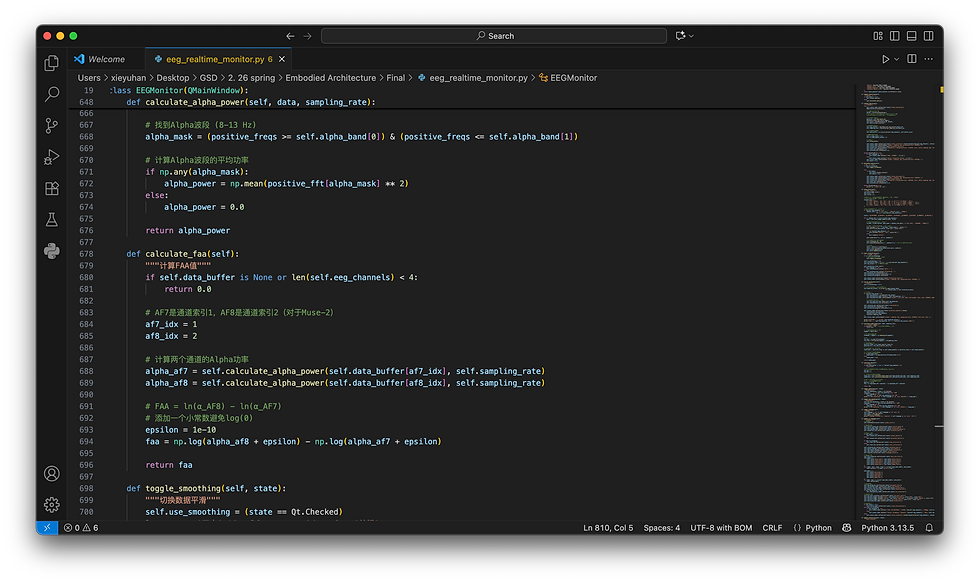Toggle the secondary side bar

point(929,36)
